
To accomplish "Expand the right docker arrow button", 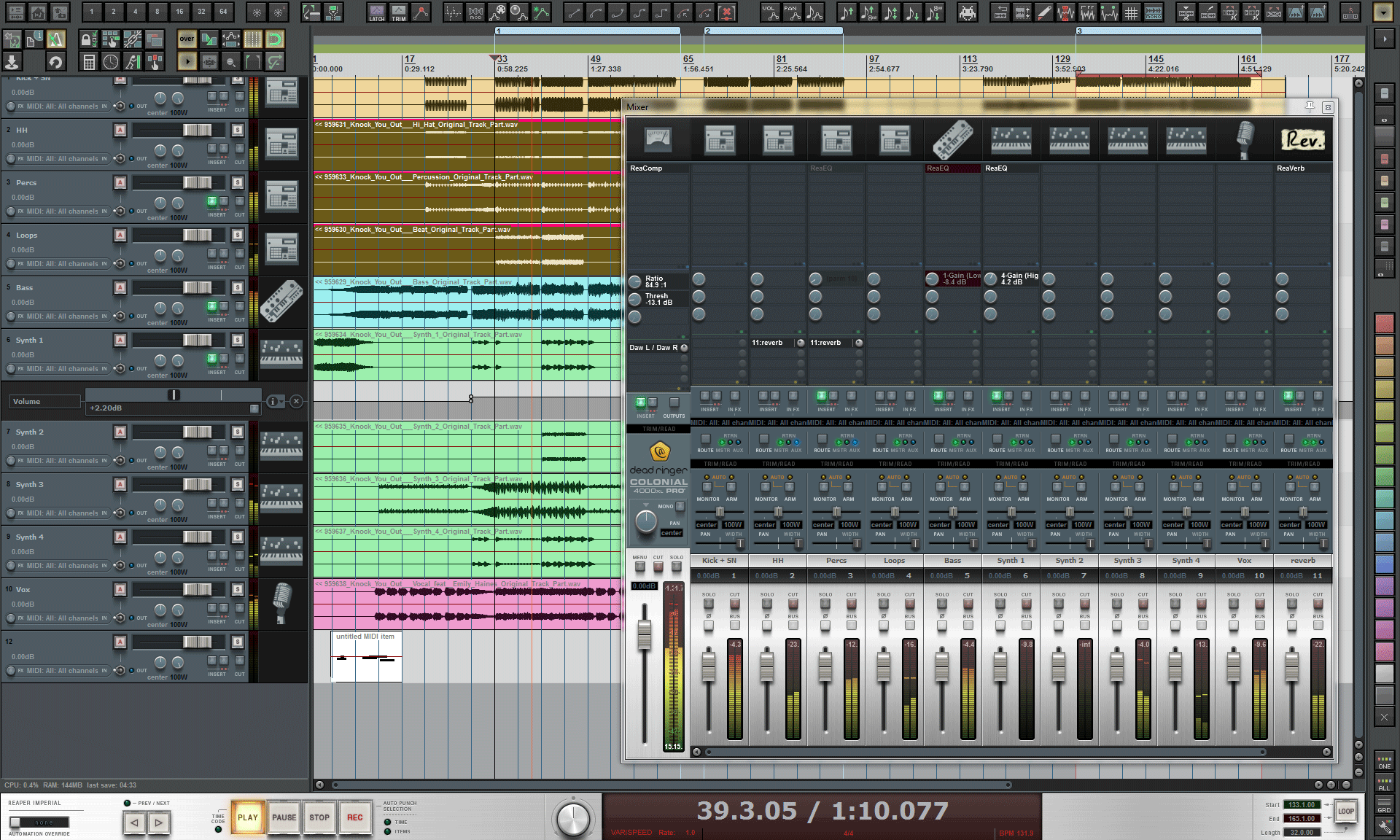I will (1384, 39).
